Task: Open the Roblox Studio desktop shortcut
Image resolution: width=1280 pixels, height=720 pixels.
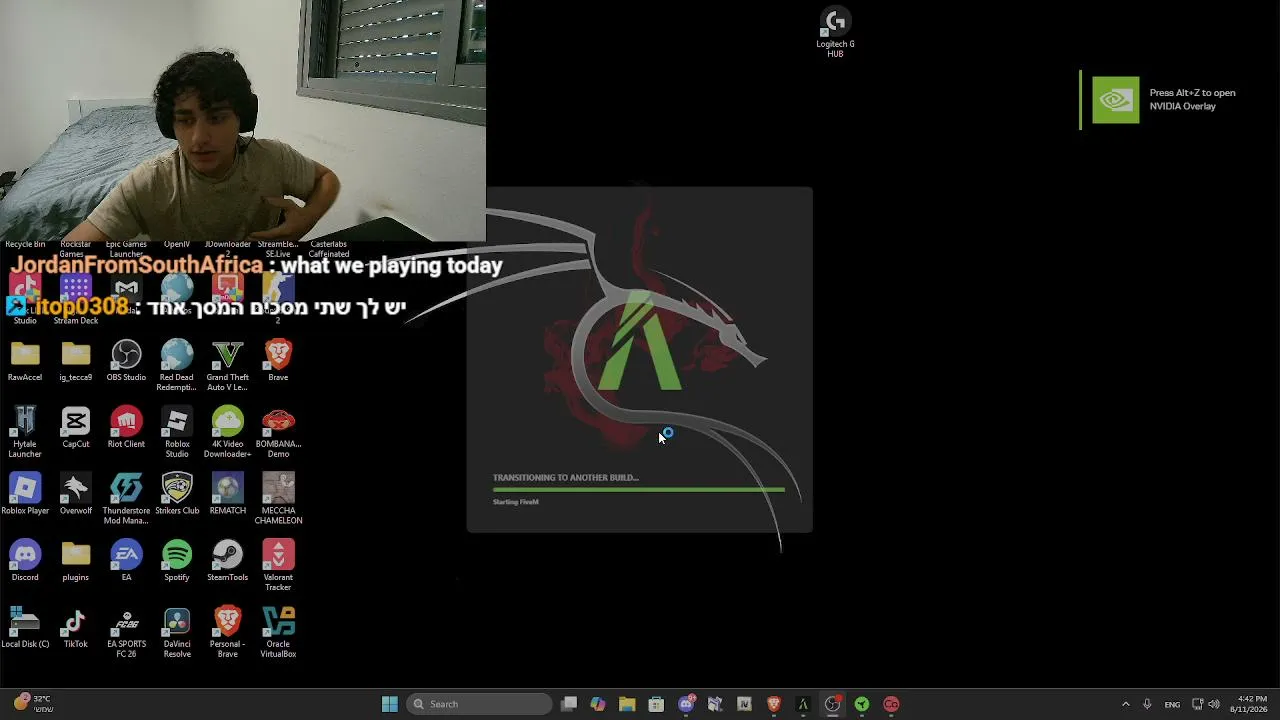Action: (x=177, y=433)
